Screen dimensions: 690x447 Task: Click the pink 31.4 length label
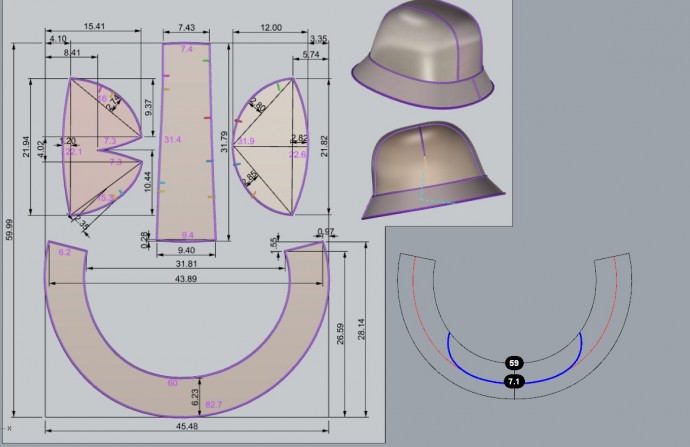(172, 140)
